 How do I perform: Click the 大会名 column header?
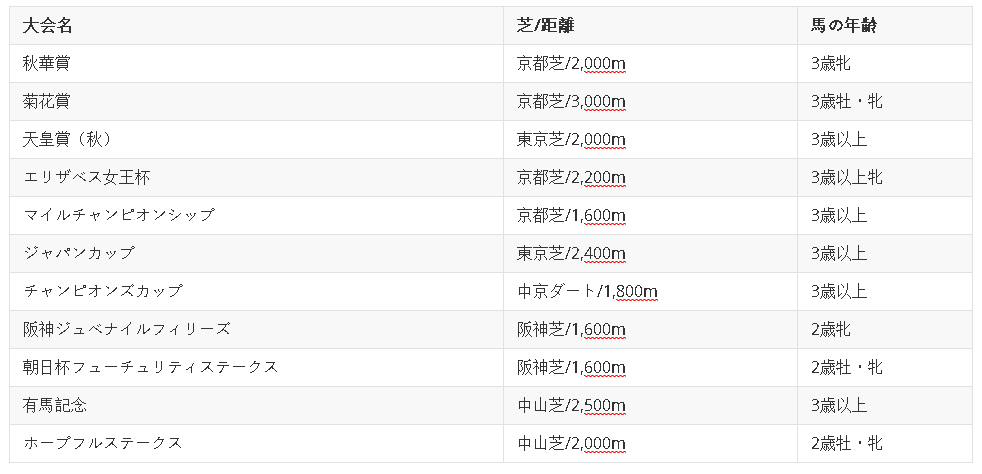coord(47,26)
